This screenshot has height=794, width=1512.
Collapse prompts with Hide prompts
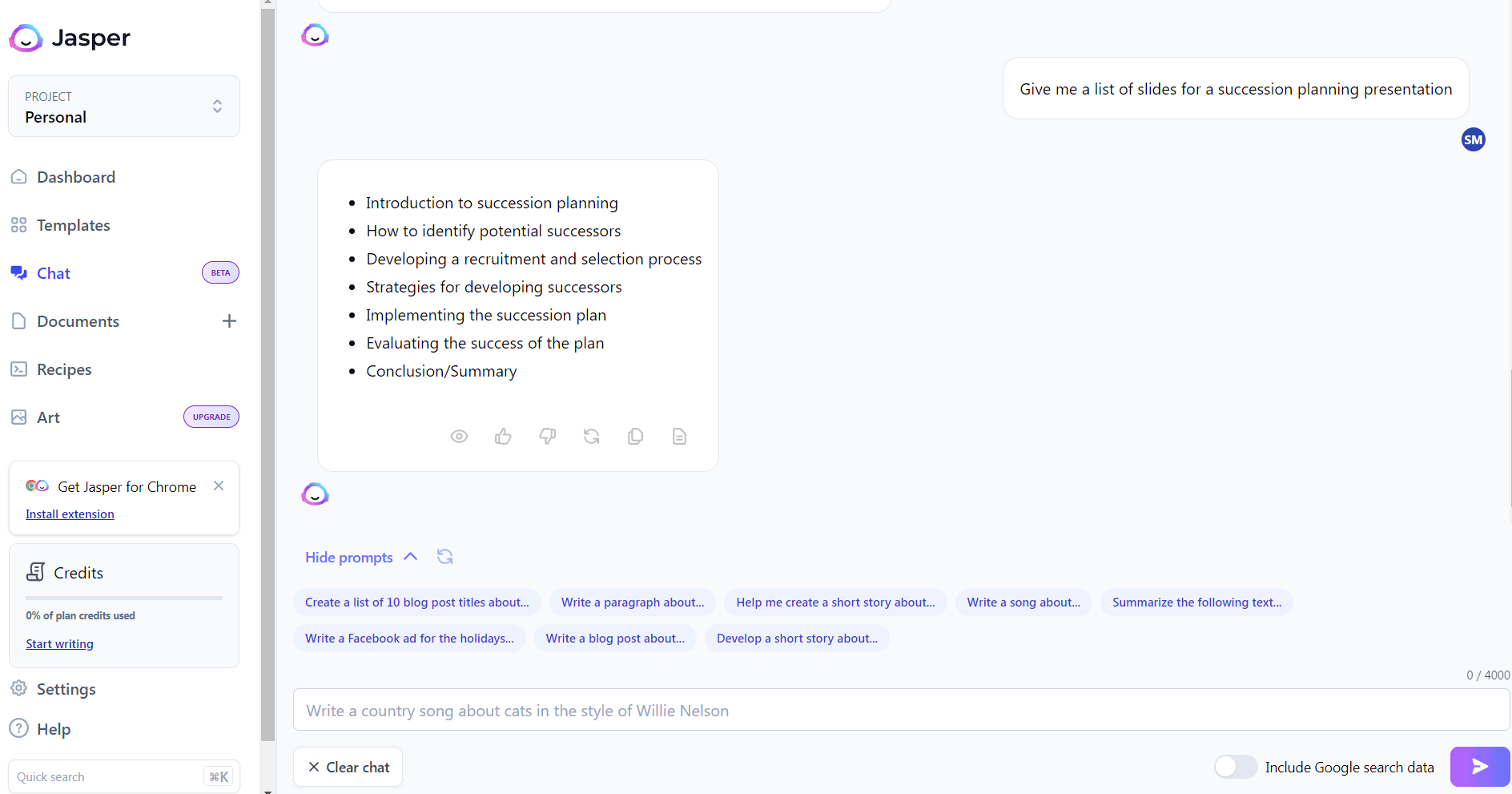click(361, 557)
